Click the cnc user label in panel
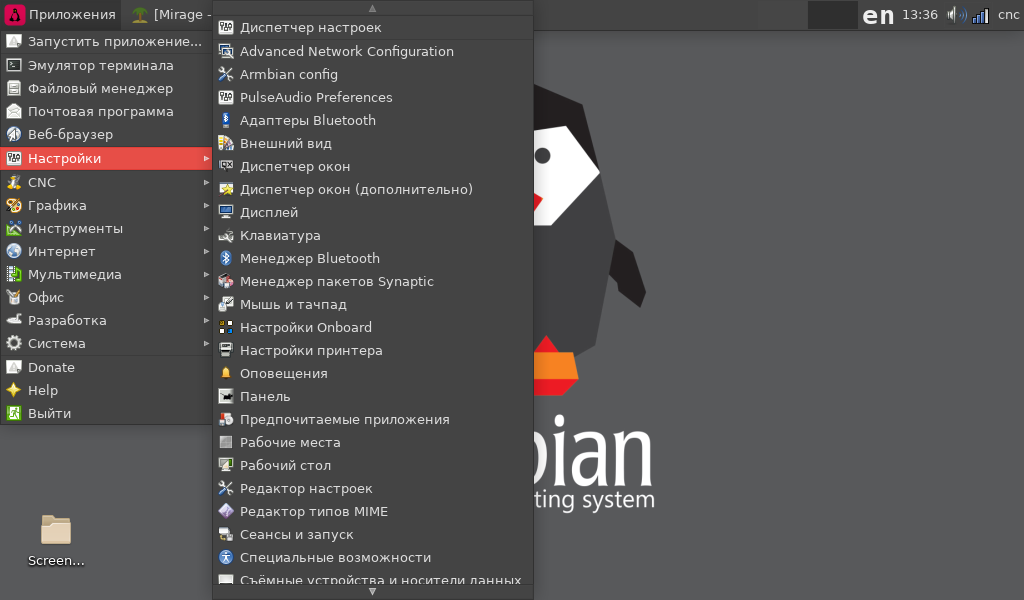Viewport: 1024px width, 600px height. pyautogui.click(x=1008, y=15)
